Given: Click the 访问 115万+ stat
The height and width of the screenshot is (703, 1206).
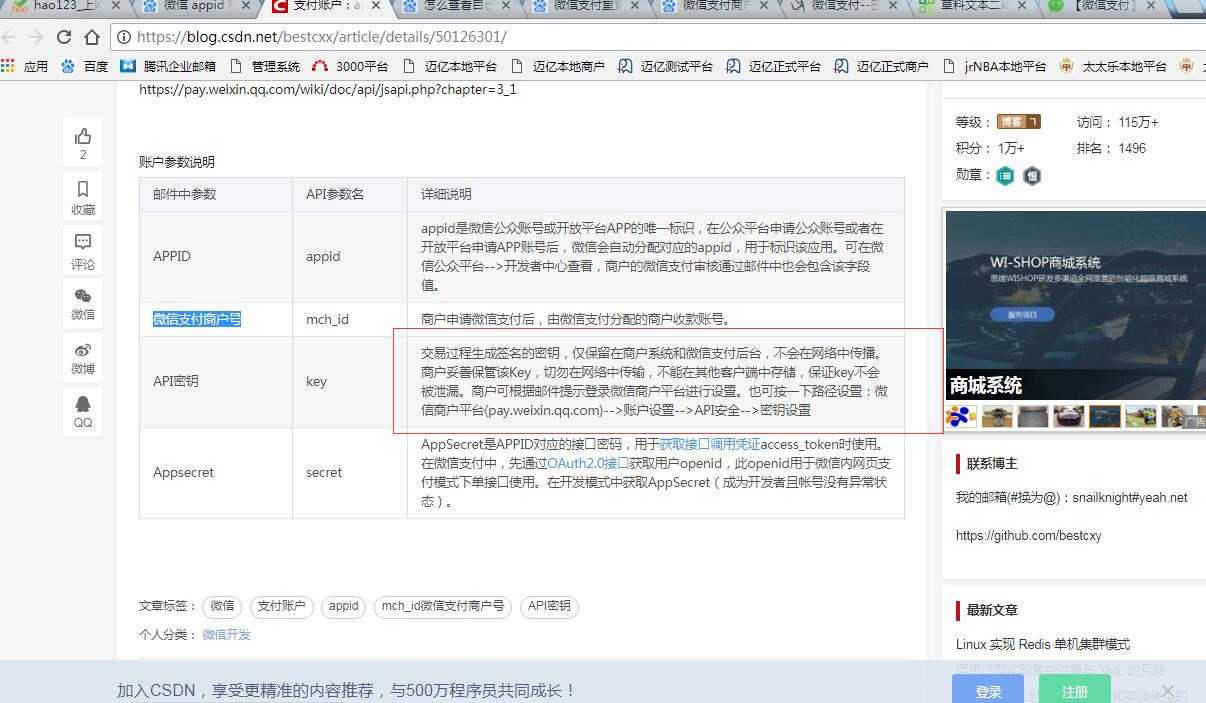Looking at the screenshot, I should tap(1117, 122).
